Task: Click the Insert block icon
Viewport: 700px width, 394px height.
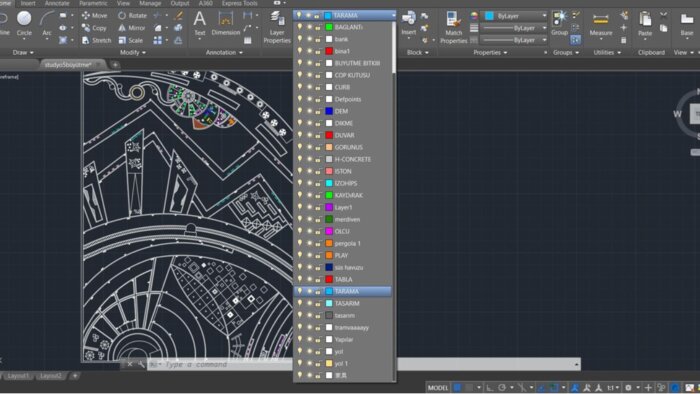Action: (408, 23)
